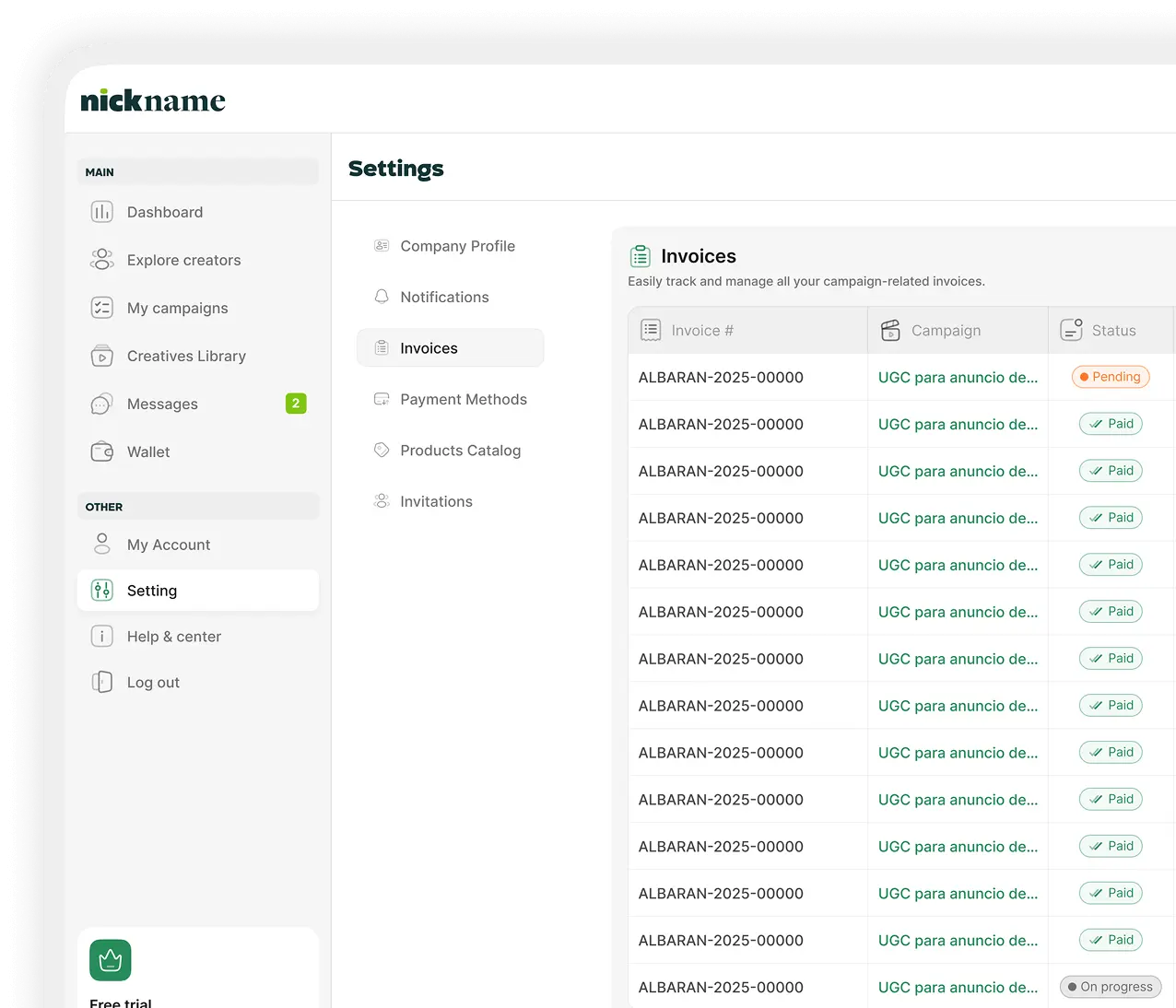Open Explore creators people icon

[x=102, y=260]
